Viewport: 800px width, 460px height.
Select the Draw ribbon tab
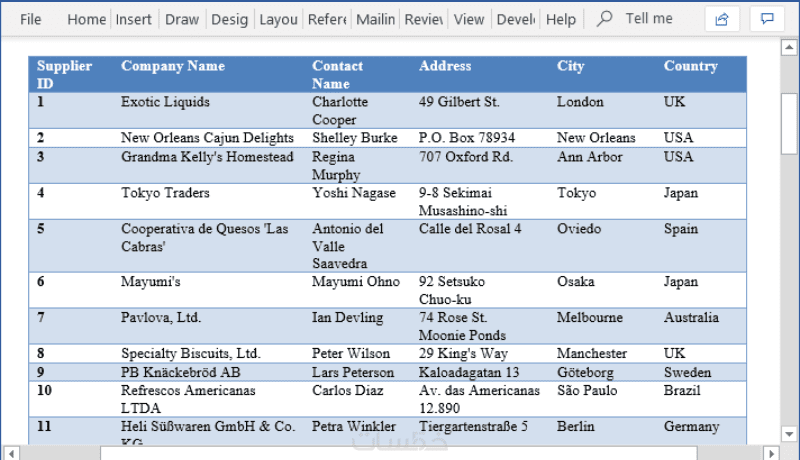pos(182,19)
